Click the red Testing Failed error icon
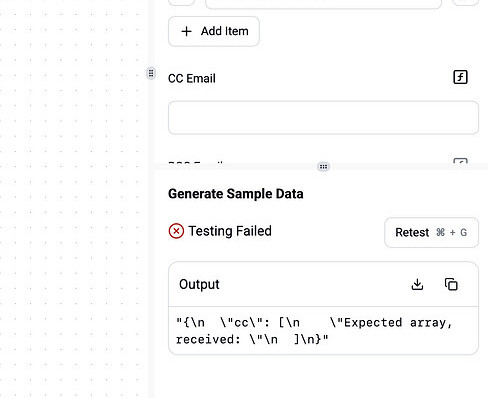Image resolution: width=488 pixels, height=398 pixels. (x=176, y=231)
